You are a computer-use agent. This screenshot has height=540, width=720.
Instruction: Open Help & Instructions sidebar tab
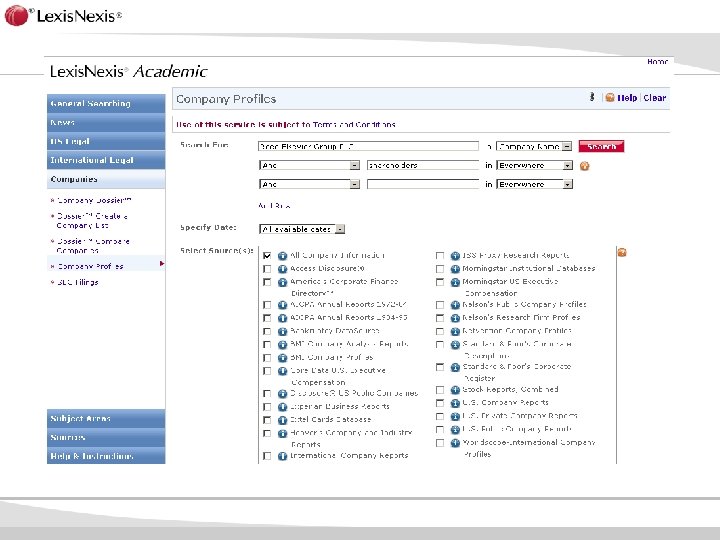106,456
